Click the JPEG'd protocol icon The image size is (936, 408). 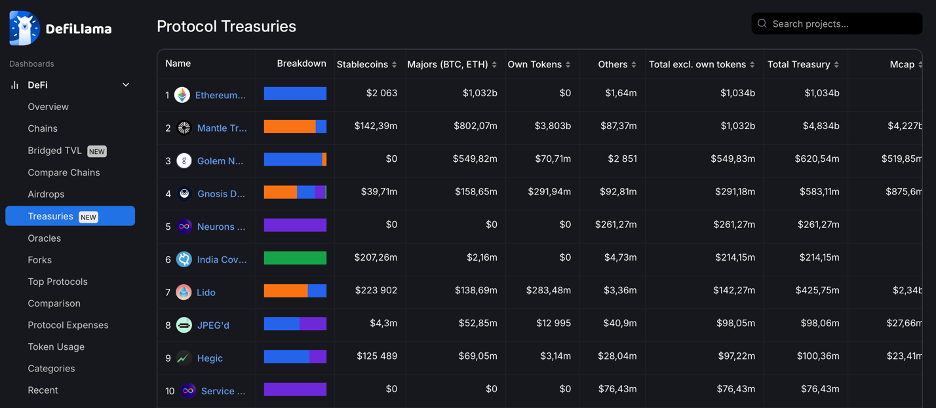[x=184, y=325]
